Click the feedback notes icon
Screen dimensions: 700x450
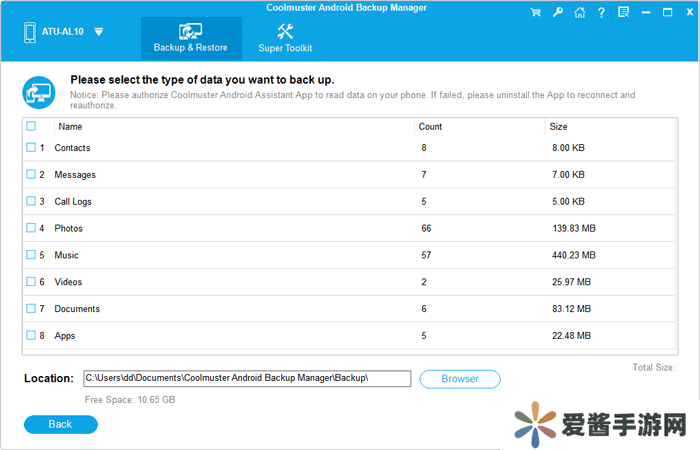pos(623,12)
